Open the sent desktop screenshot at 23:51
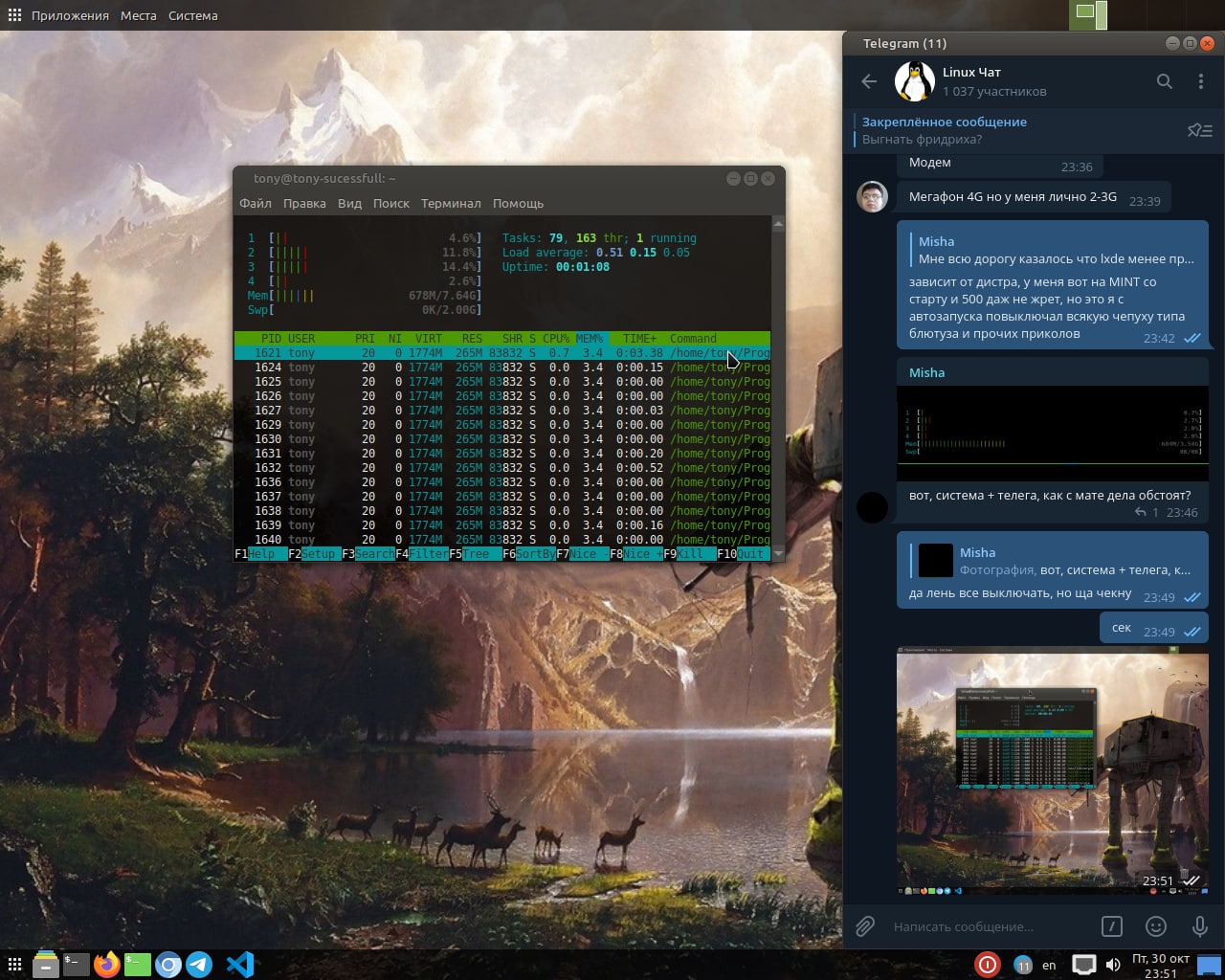This screenshot has width=1225, height=980. pyautogui.click(x=1053, y=771)
